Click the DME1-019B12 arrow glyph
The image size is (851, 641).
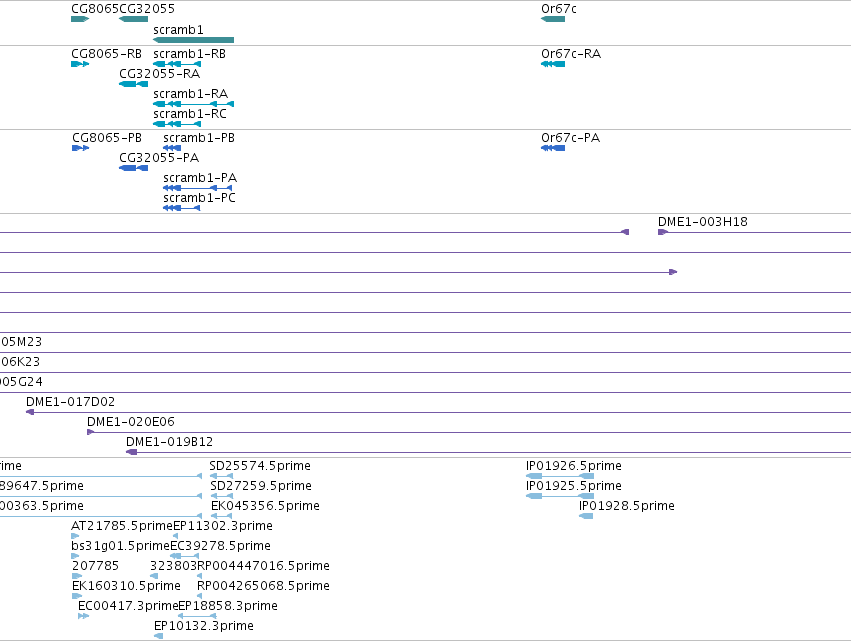(131, 452)
